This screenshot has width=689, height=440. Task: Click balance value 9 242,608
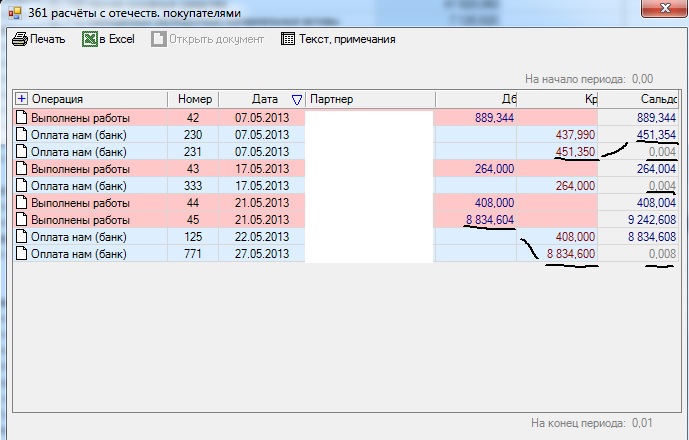[x=652, y=220]
